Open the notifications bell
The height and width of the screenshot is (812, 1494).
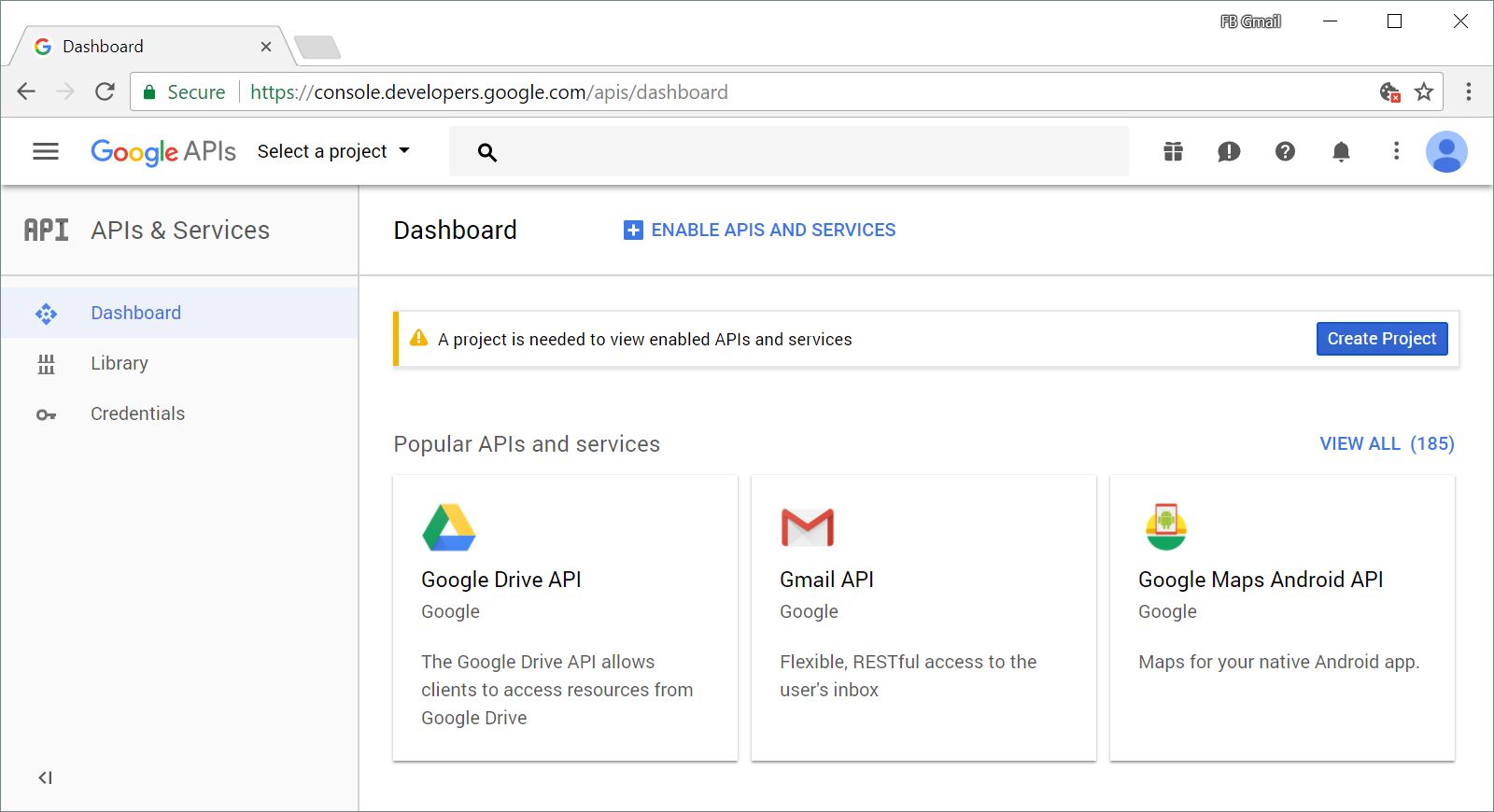[x=1341, y=151]
